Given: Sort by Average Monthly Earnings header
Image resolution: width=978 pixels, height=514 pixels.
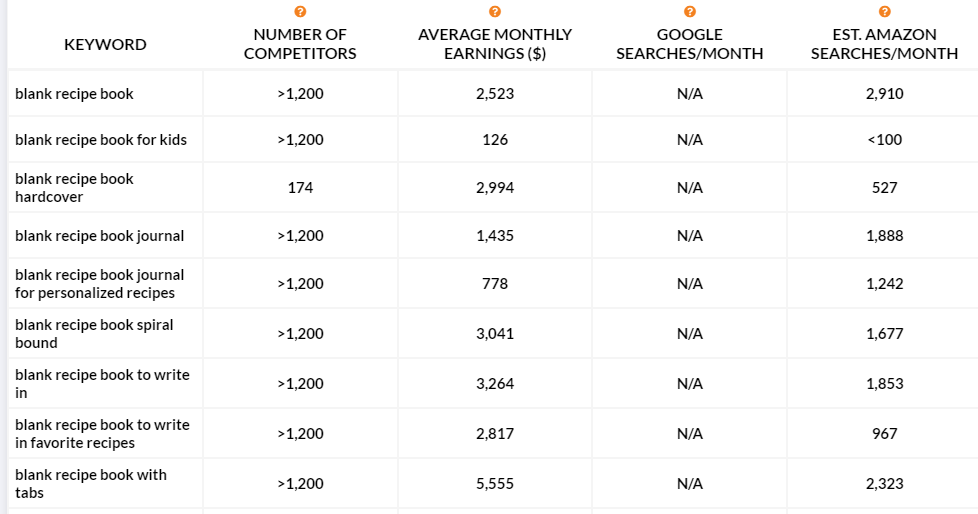Looking at the screenshot, I should tap(495, 44).
